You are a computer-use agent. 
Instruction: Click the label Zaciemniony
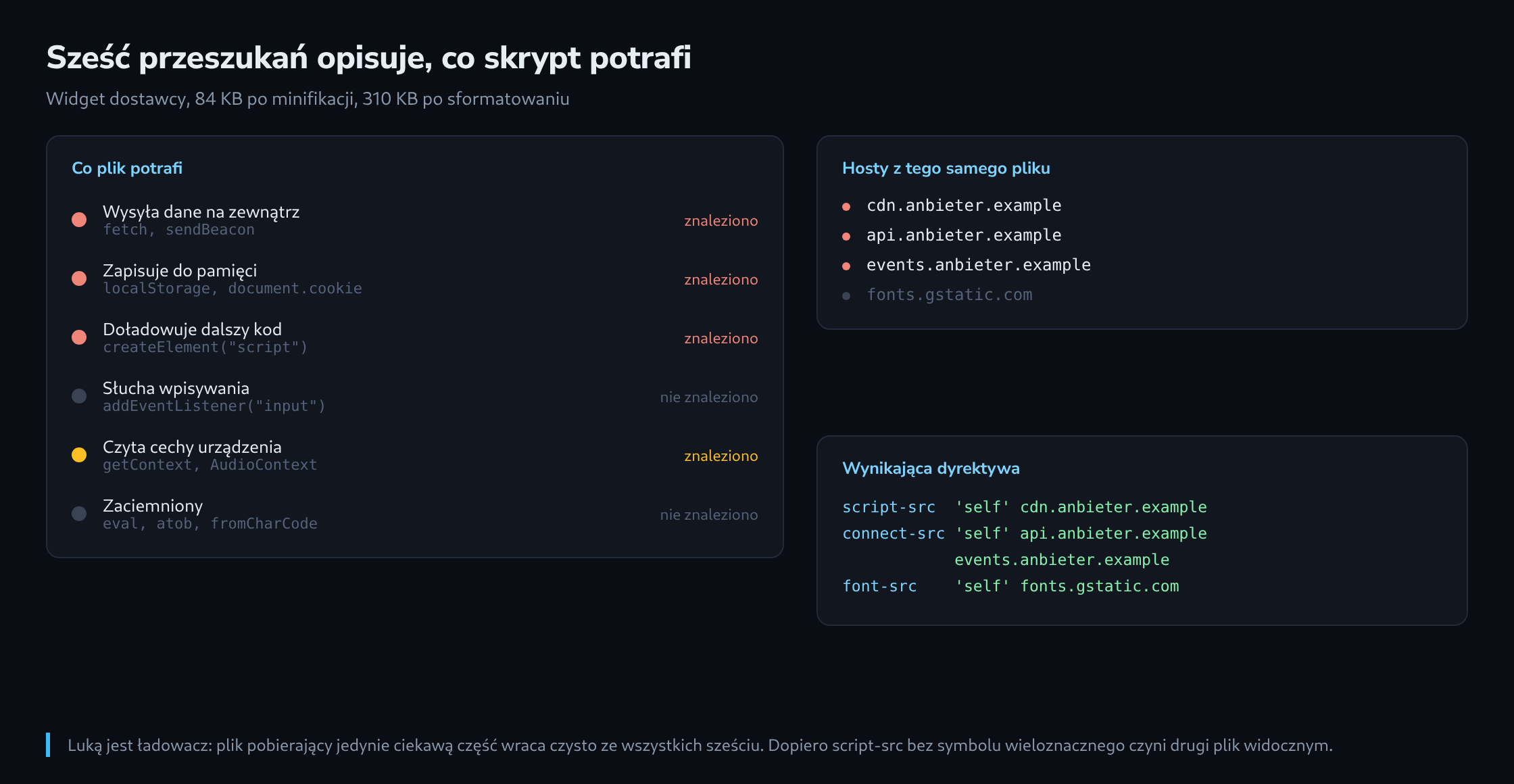(x=153, y=506)
